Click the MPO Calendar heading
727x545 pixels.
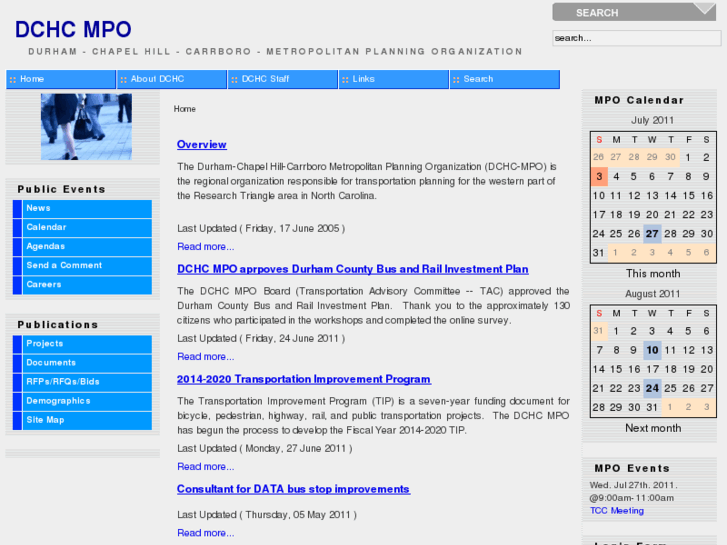click(x=639, y=100)
